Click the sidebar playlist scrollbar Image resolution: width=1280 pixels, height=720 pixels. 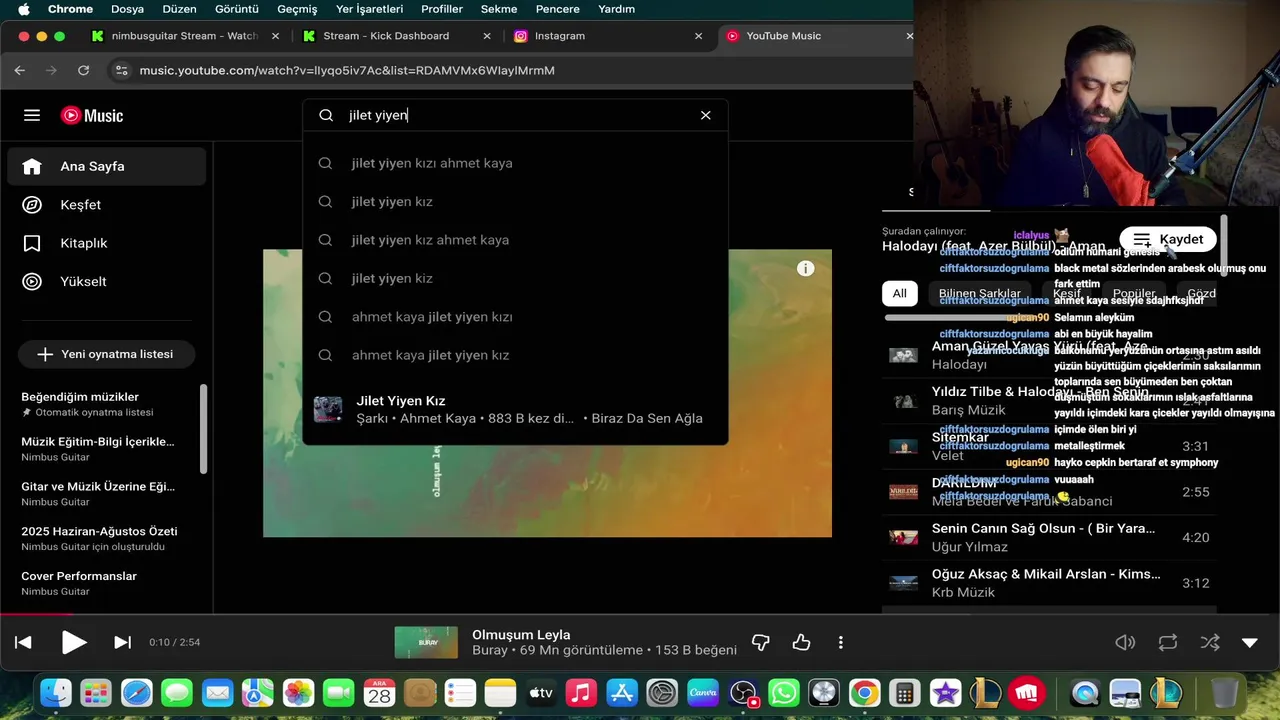point(204,429)
